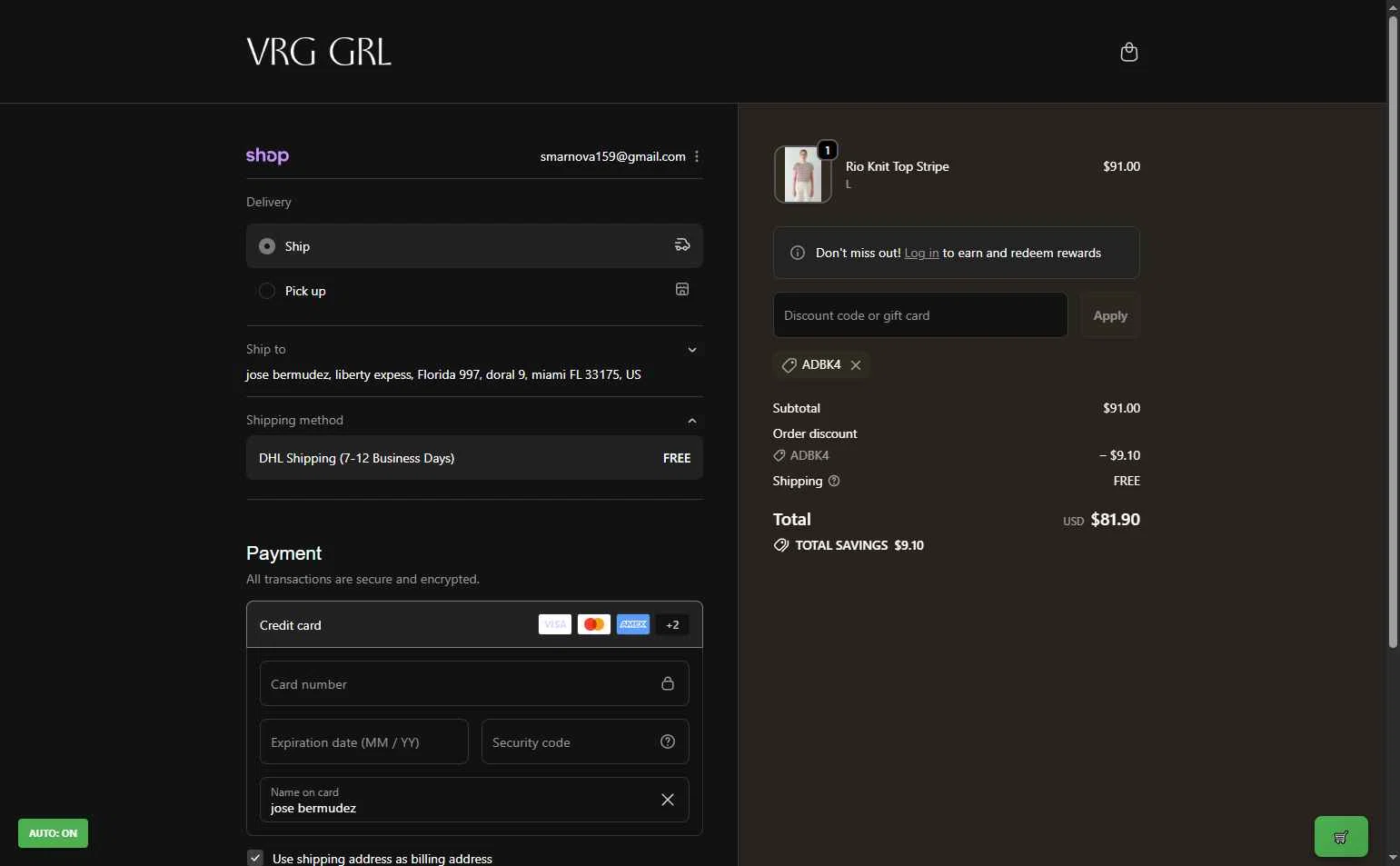Click the Subtotal label
Screen dimensions: 1400x866
coord(797,408)
